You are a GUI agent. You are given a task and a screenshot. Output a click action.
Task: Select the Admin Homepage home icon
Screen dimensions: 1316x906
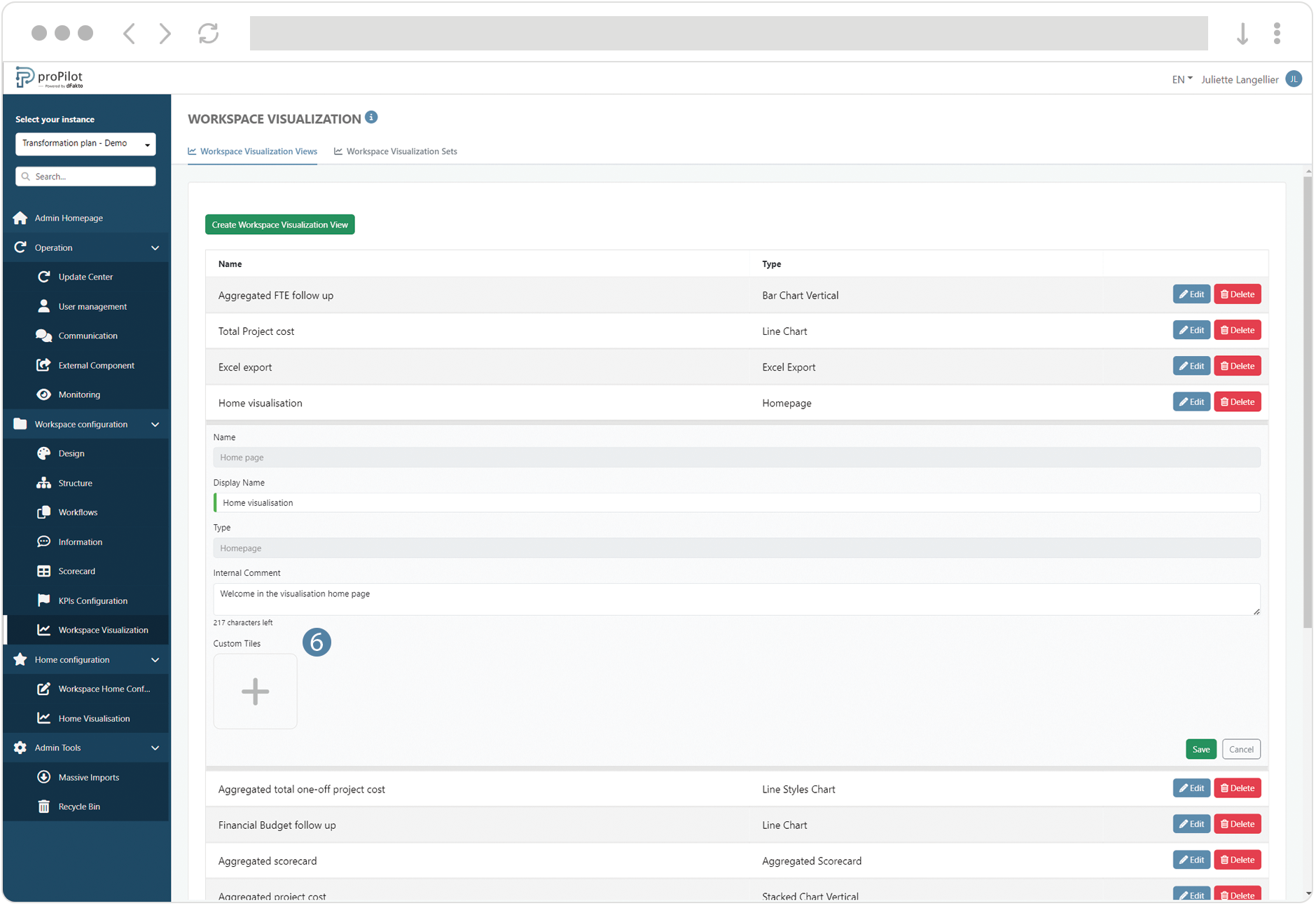pos(20,218)
